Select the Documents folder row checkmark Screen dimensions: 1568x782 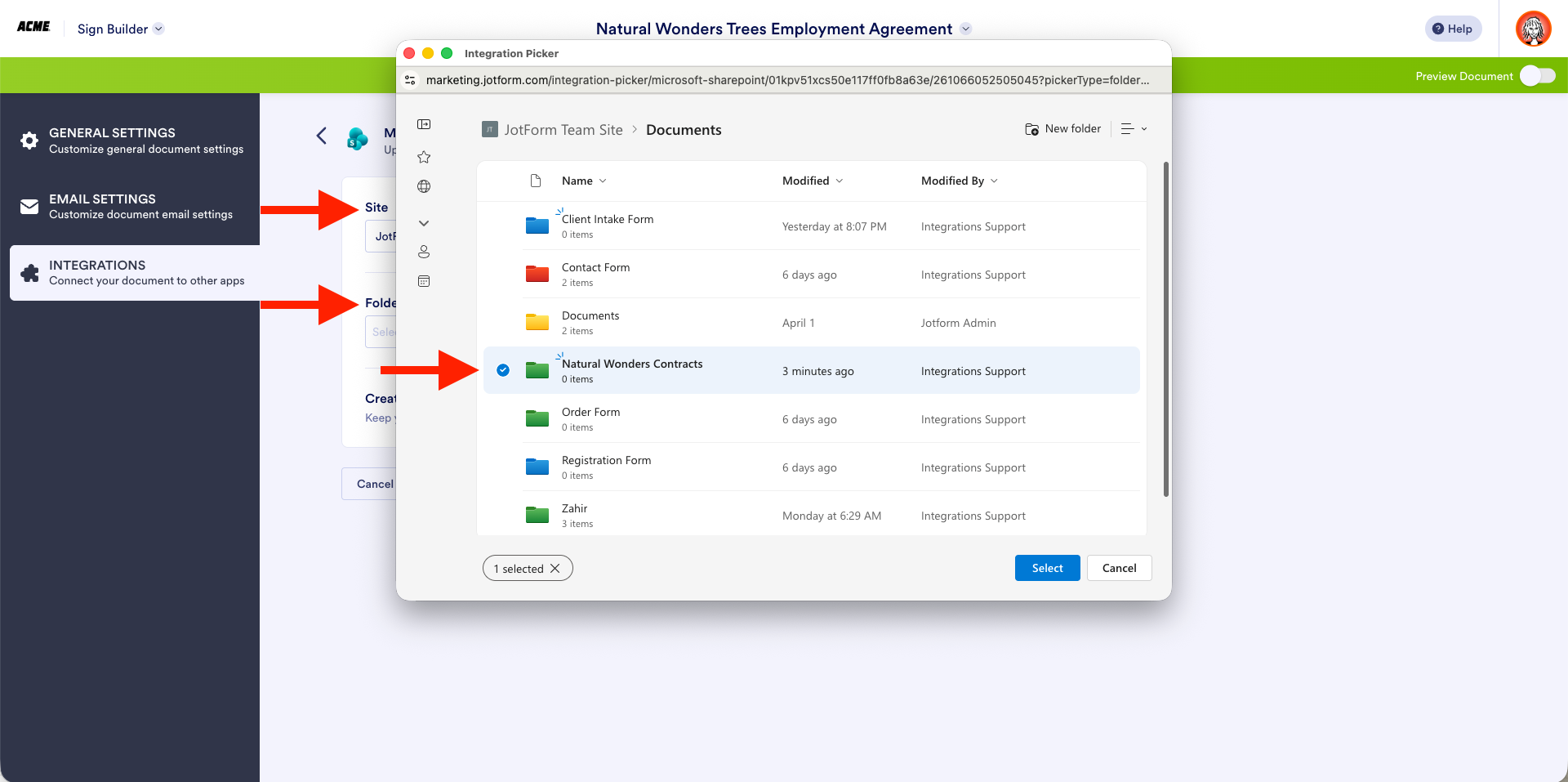[x=503, y=322]
